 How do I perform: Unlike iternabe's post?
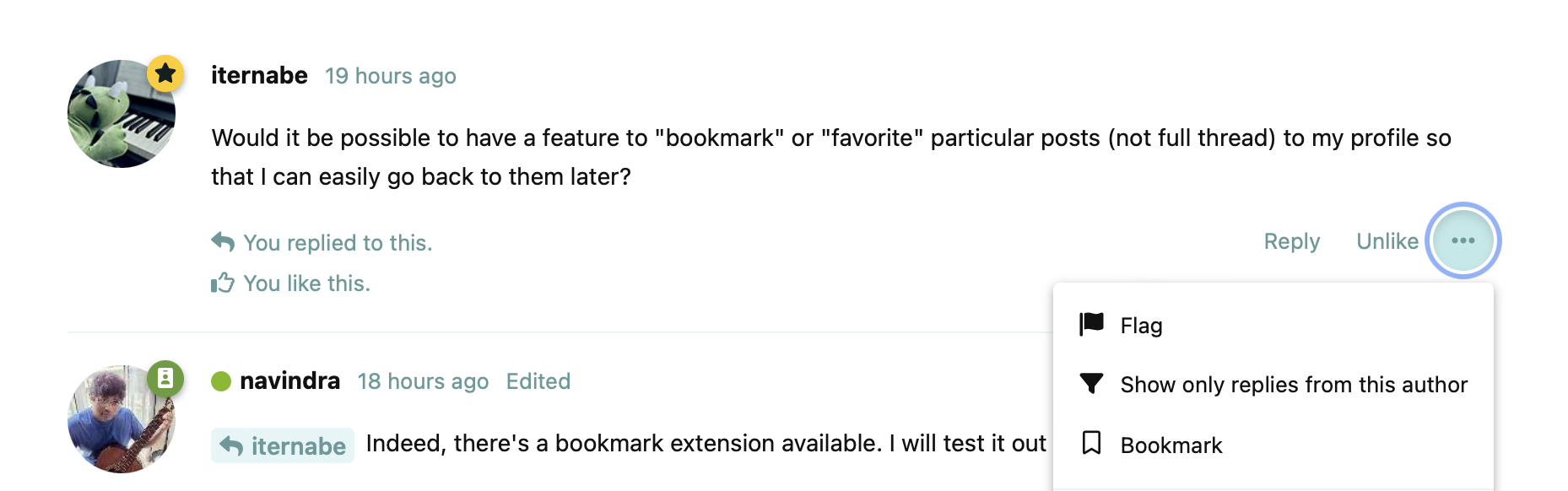pyautogui.click(x=1387, y=241)
